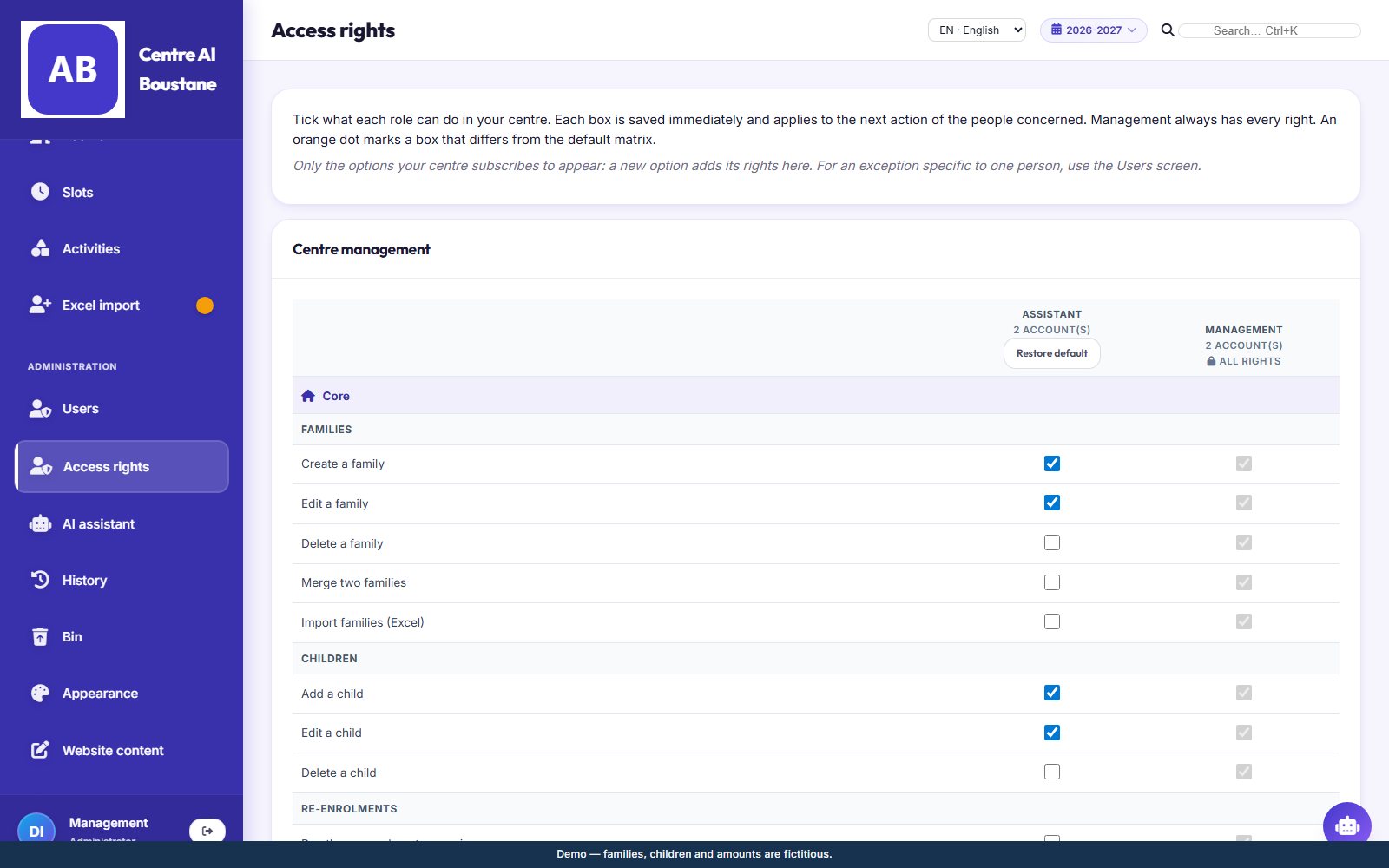
Task: Click Restore default for Assistant
Action: 1052,353
